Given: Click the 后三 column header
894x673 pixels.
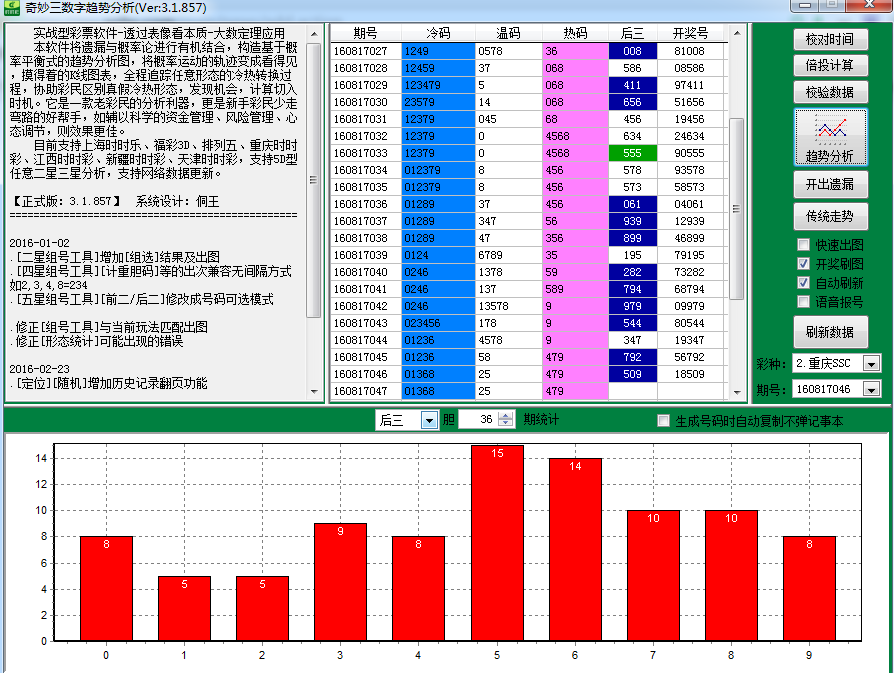Looking at the screenshot, I should 632,33.
